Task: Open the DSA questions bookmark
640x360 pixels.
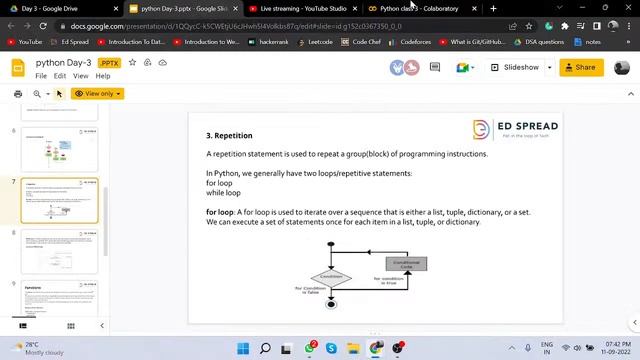Action: [539, 42]
